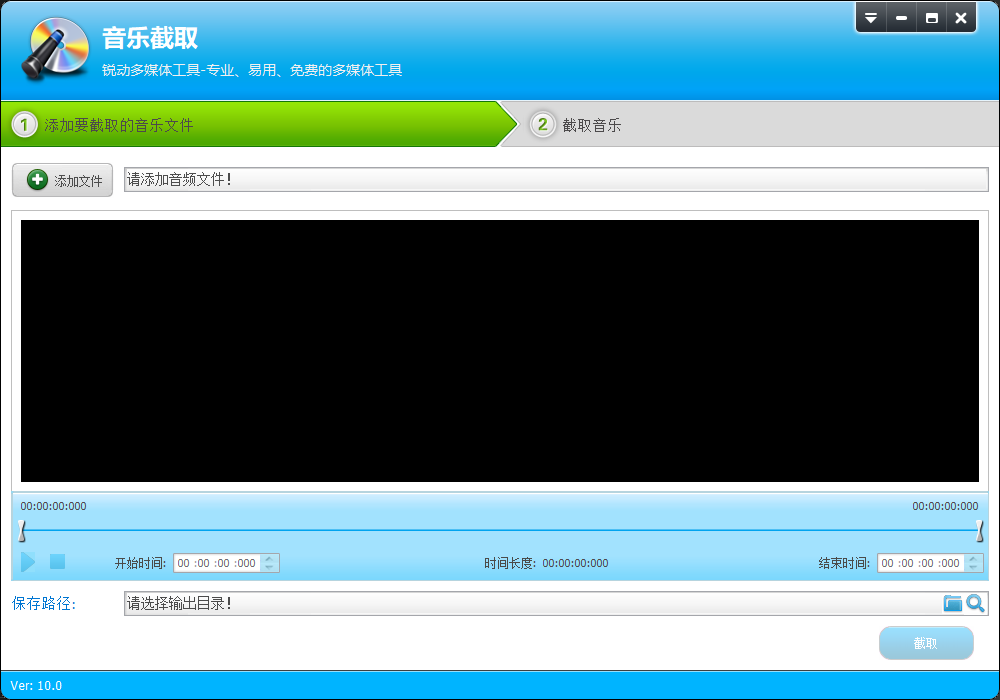This screenshot has width=1000, height=700.
Task: Click the 结束时间 end time field
Action: (x=921, y=563)
